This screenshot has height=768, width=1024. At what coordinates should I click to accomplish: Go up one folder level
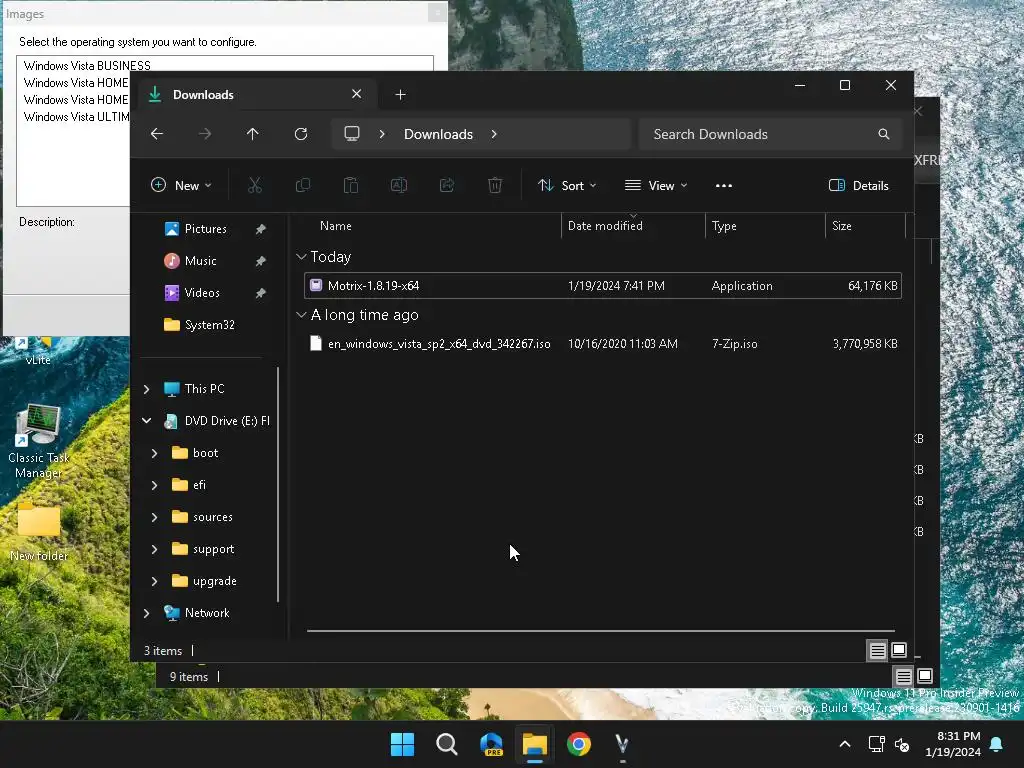point(253,134)
